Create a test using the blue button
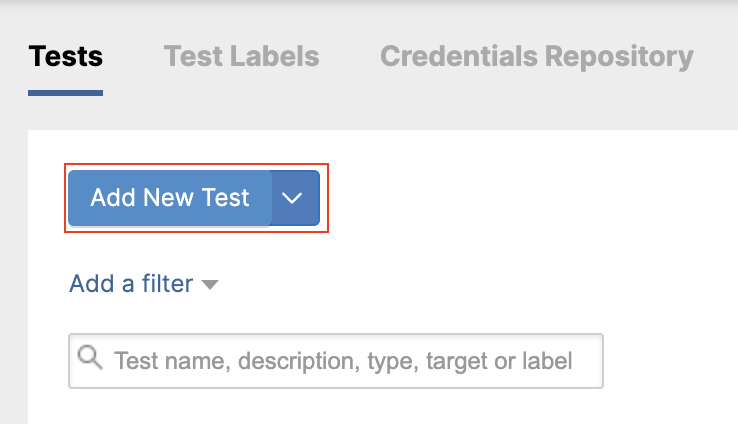The height and width of the screenshot is (424, 738). [170, 198]
